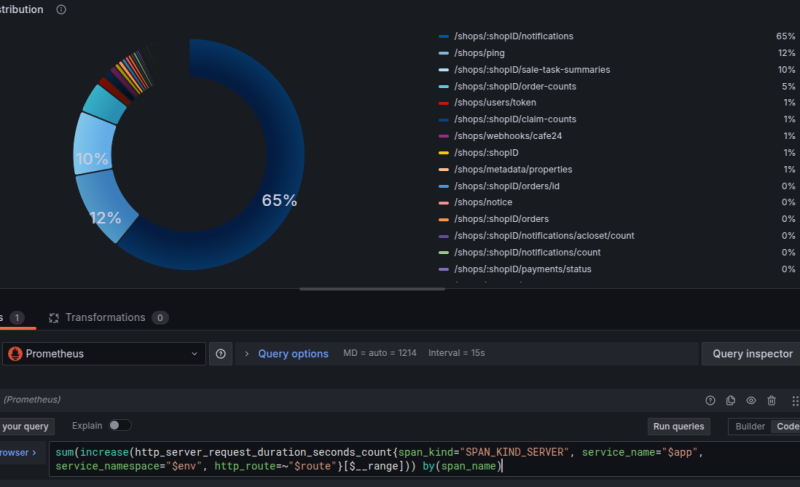Screen dimensions: 800x487
Task: Click the Prometheus flame logo
Action: pos(15,354)
